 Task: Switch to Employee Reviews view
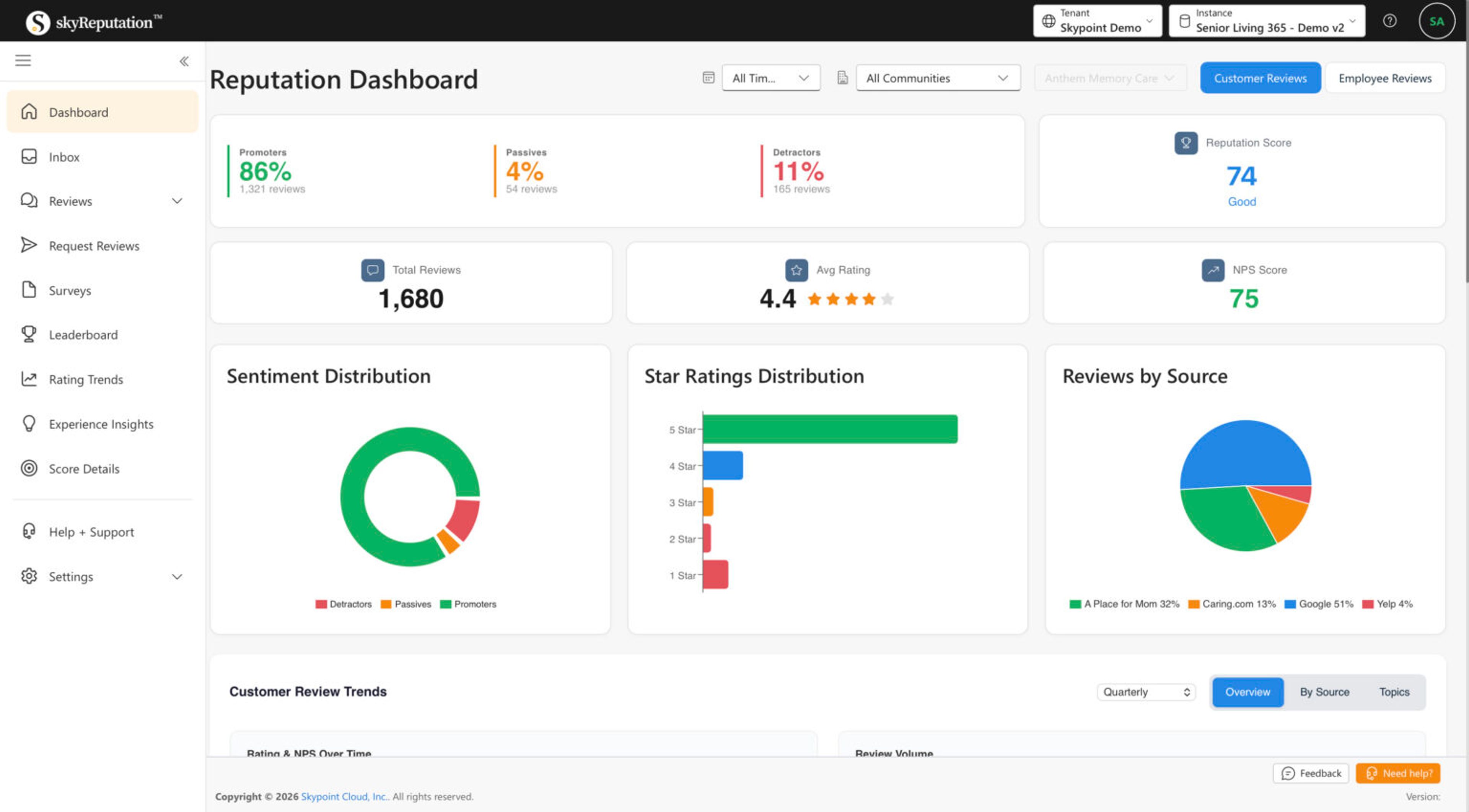(1385, 78)
